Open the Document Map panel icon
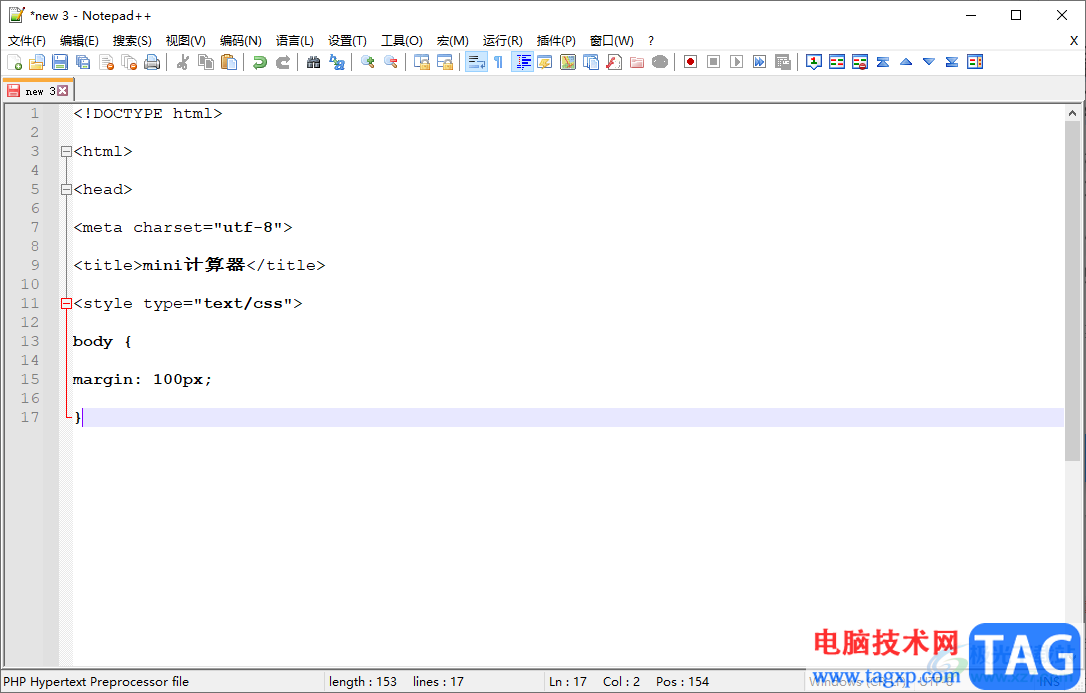Viewport: 1086px width, 693px height. point(568,62)
